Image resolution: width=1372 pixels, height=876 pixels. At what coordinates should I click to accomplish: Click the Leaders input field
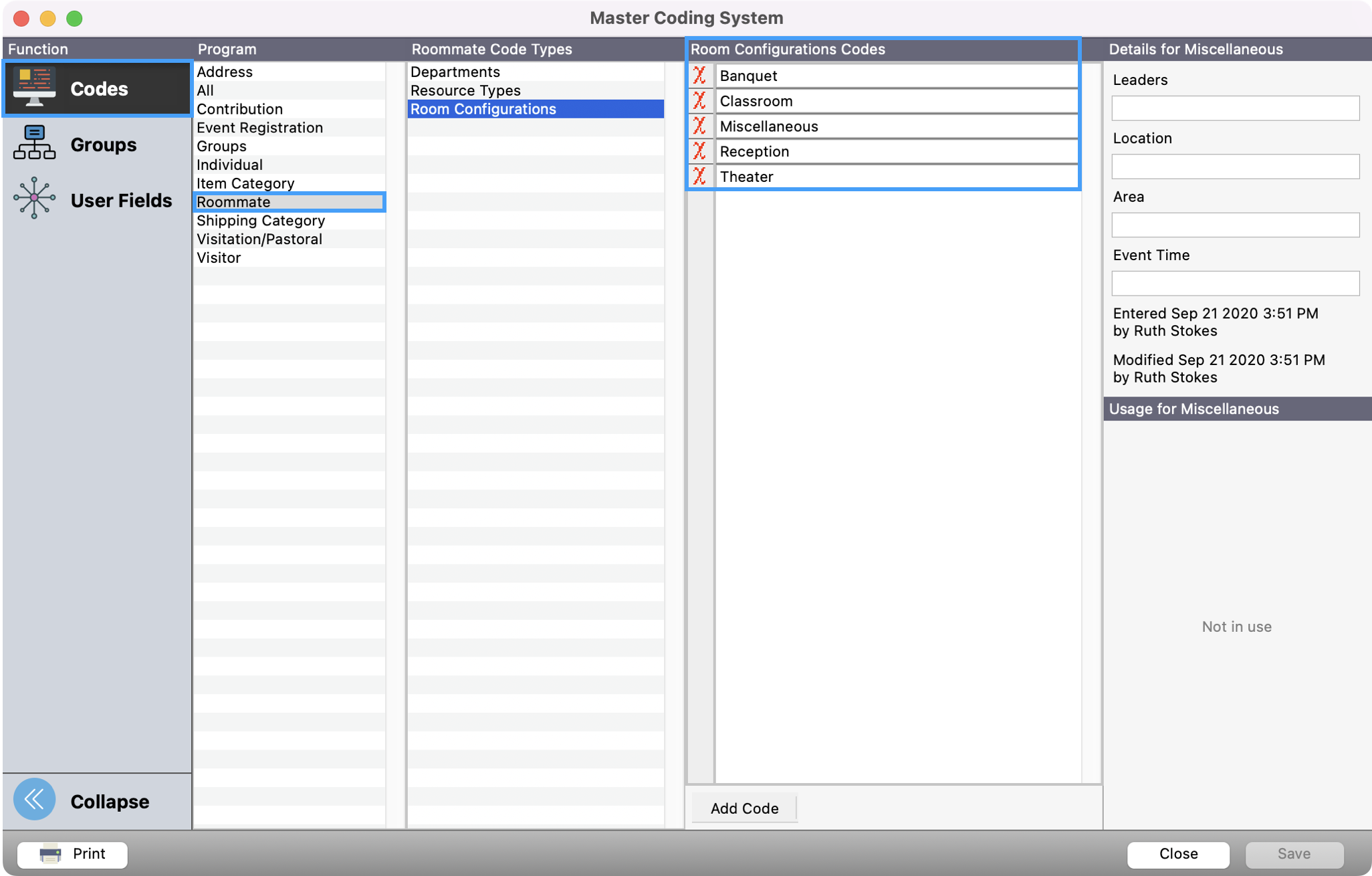(1235, 108)
